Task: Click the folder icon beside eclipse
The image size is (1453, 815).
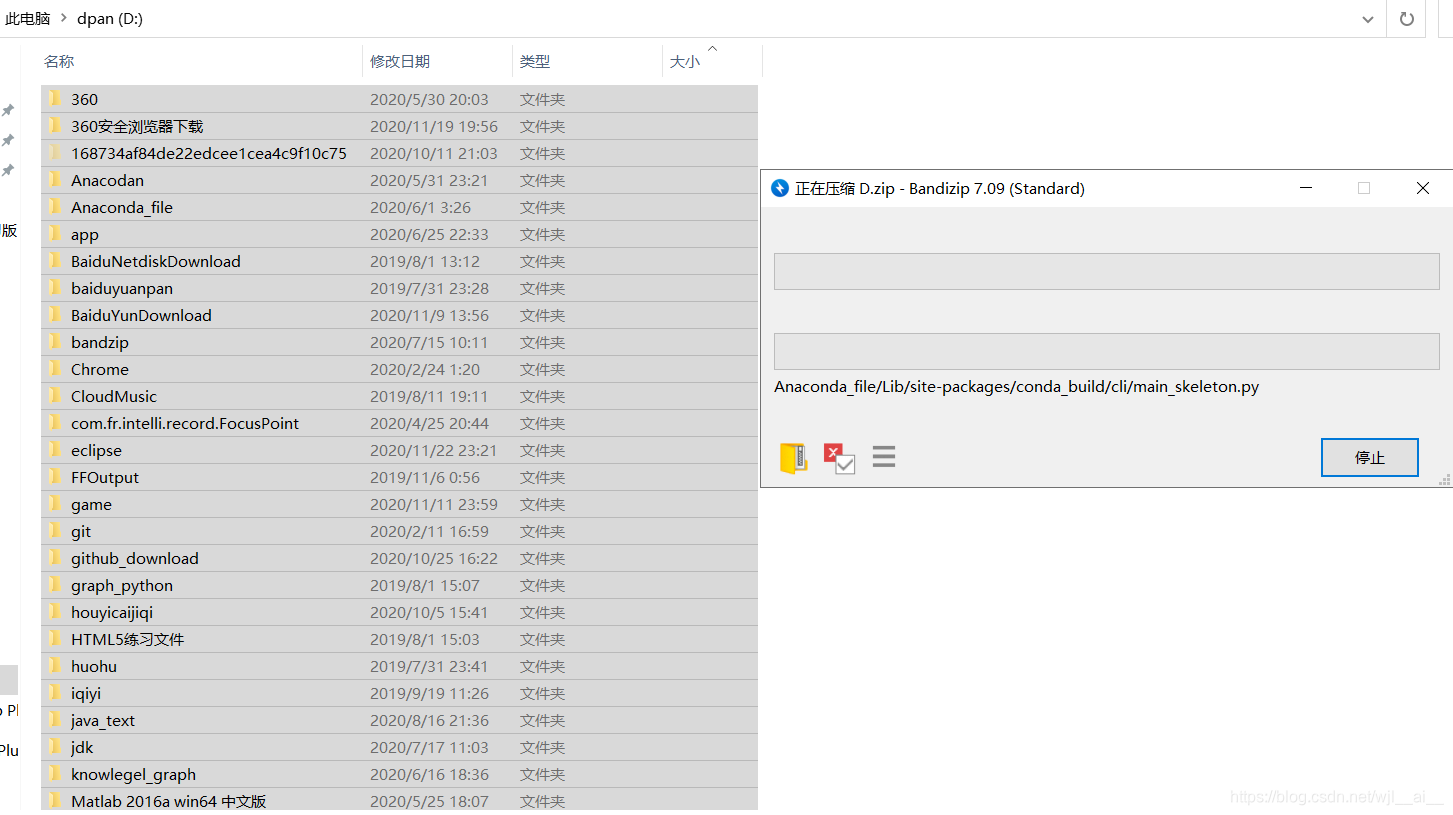Action: [x=55, y=450]
